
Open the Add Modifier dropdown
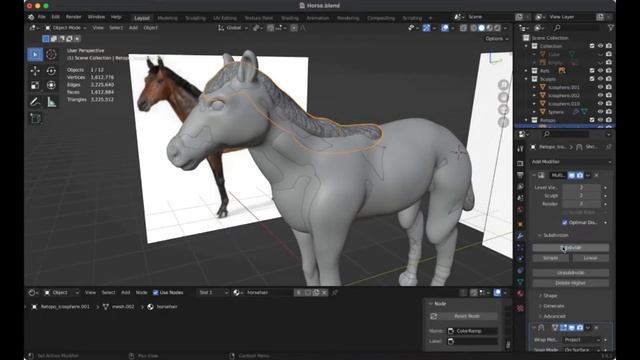point(571,162)
